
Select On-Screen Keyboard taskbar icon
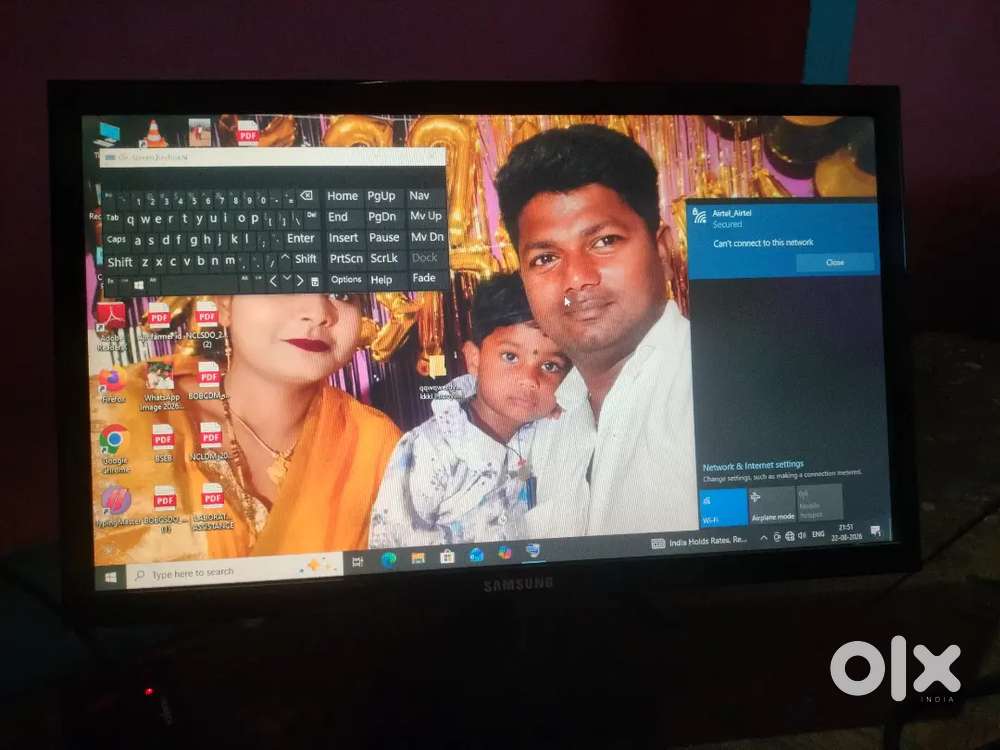click(533, 551)
